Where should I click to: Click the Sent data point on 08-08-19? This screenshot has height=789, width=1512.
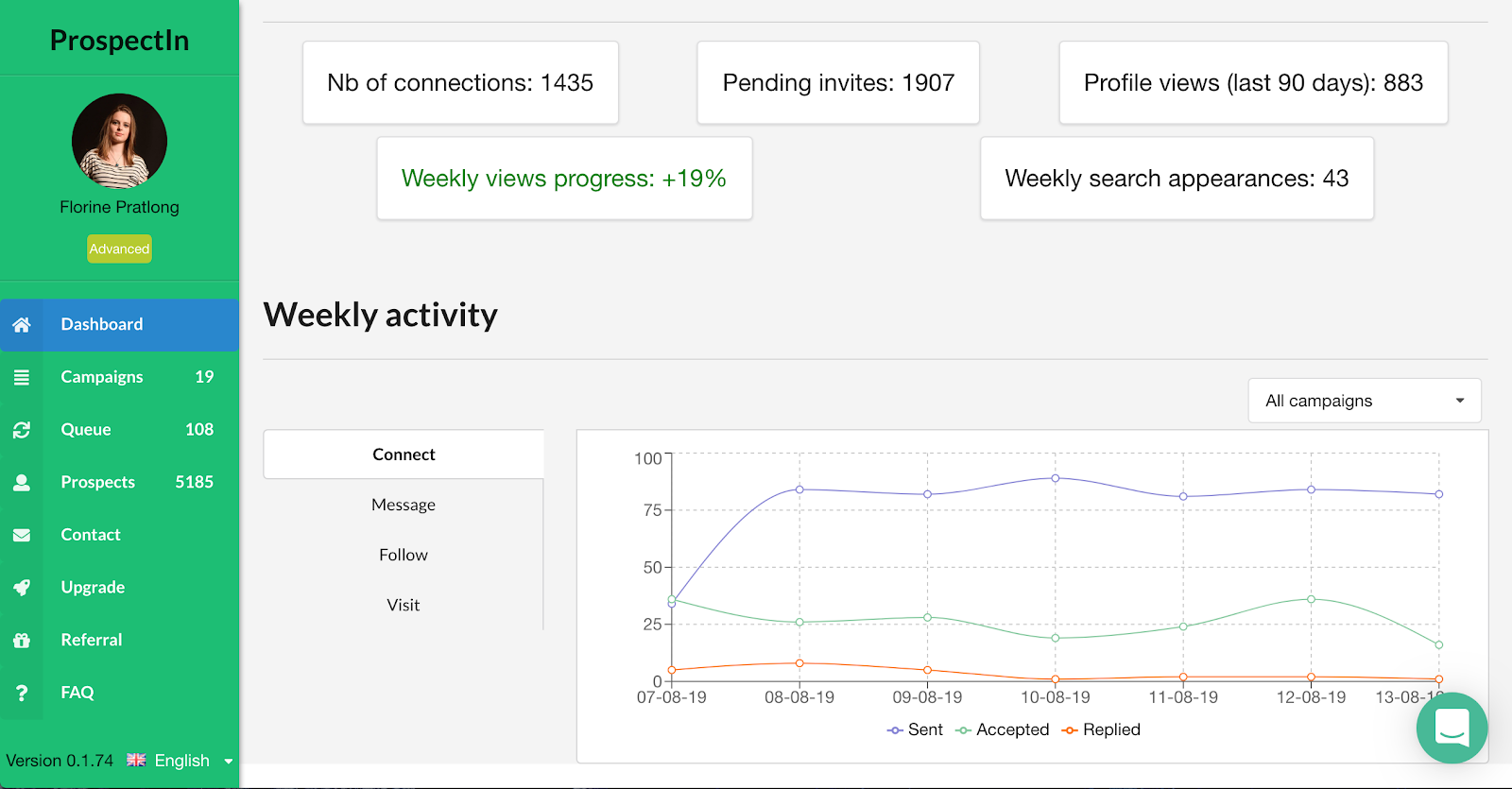799,489
